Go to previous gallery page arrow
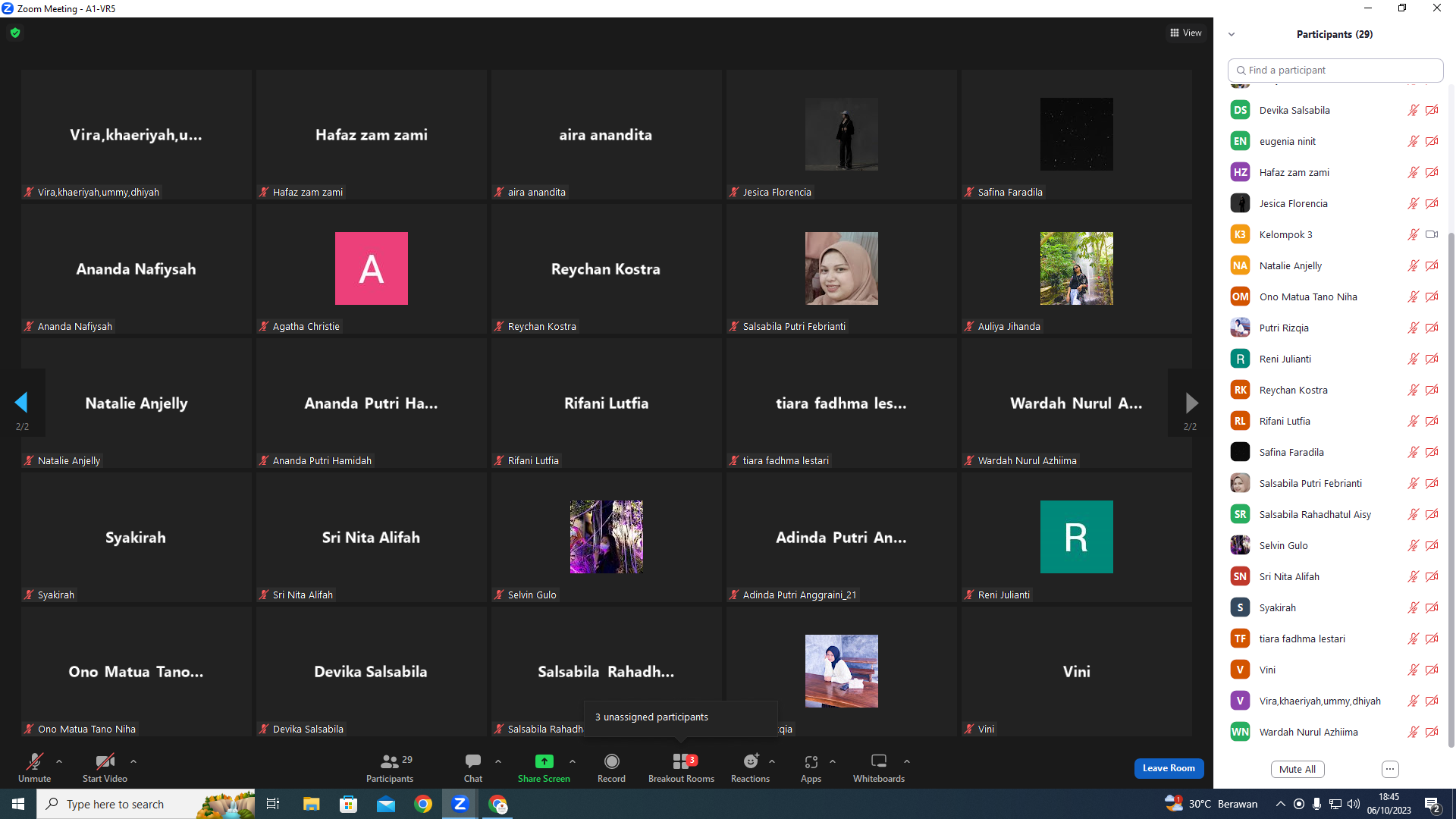 (x=21, y=403)
